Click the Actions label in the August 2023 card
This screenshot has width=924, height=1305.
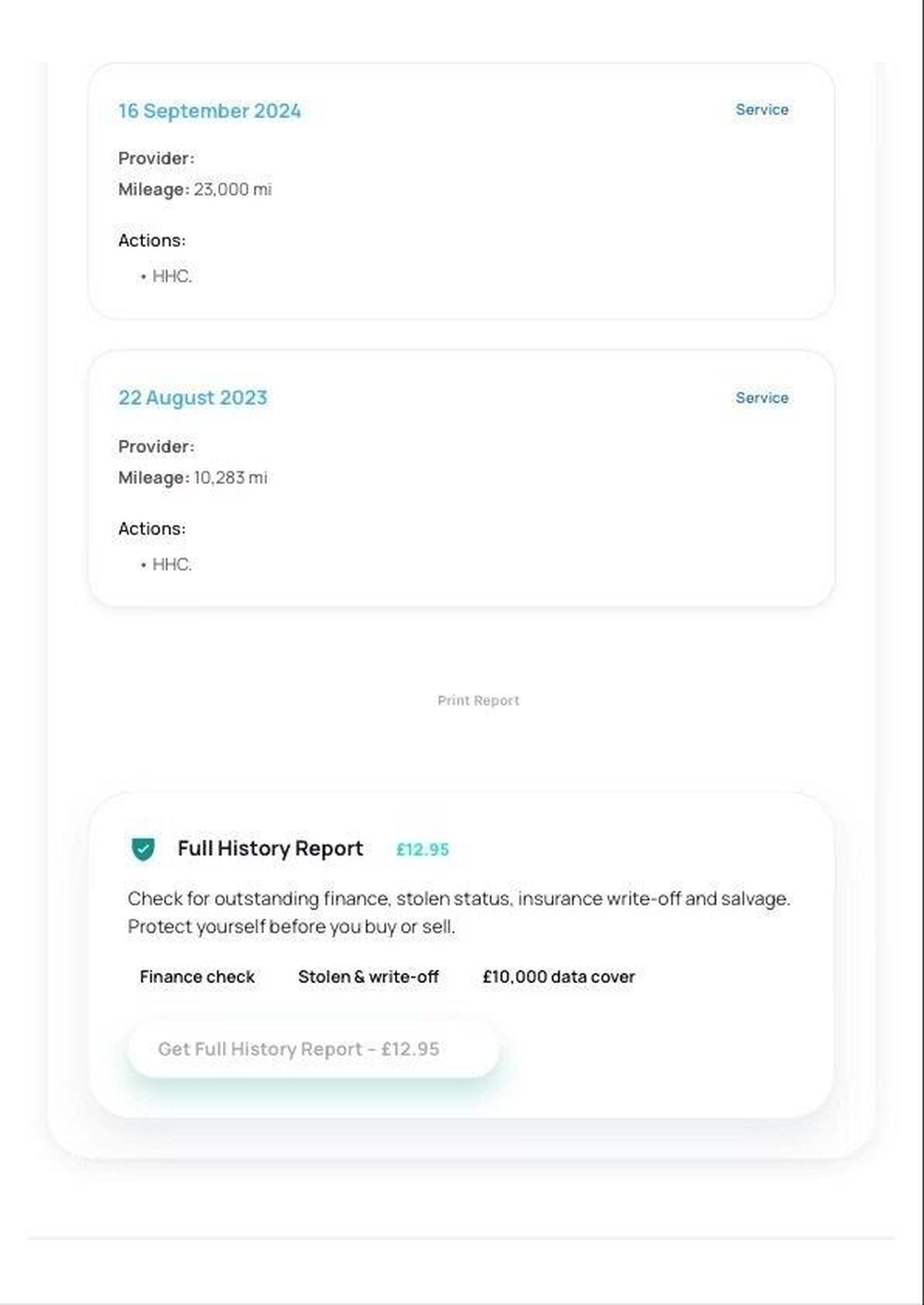pyautogui.click(x=152, y=529)
